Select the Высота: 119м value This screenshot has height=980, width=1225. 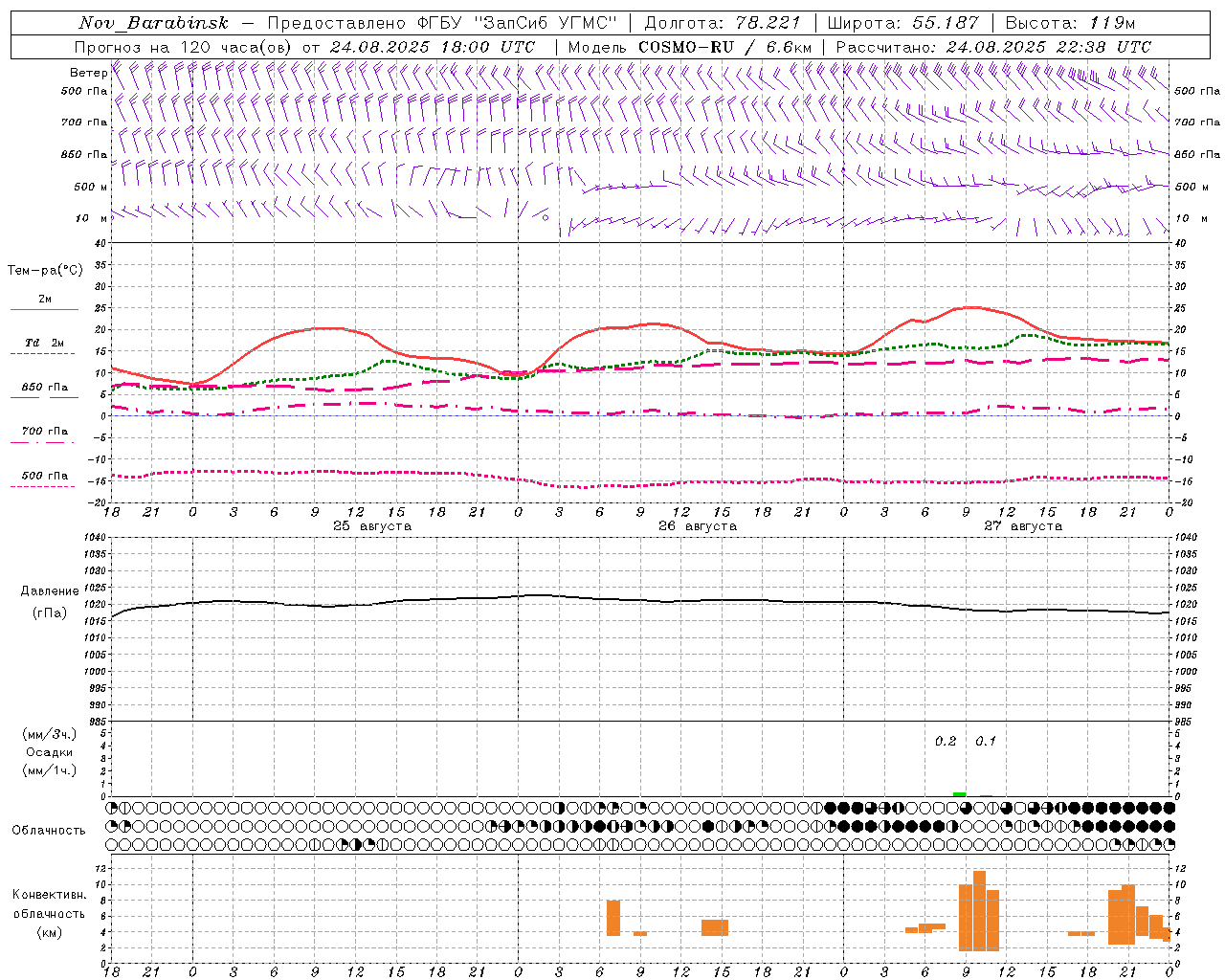click(1071, 23)
